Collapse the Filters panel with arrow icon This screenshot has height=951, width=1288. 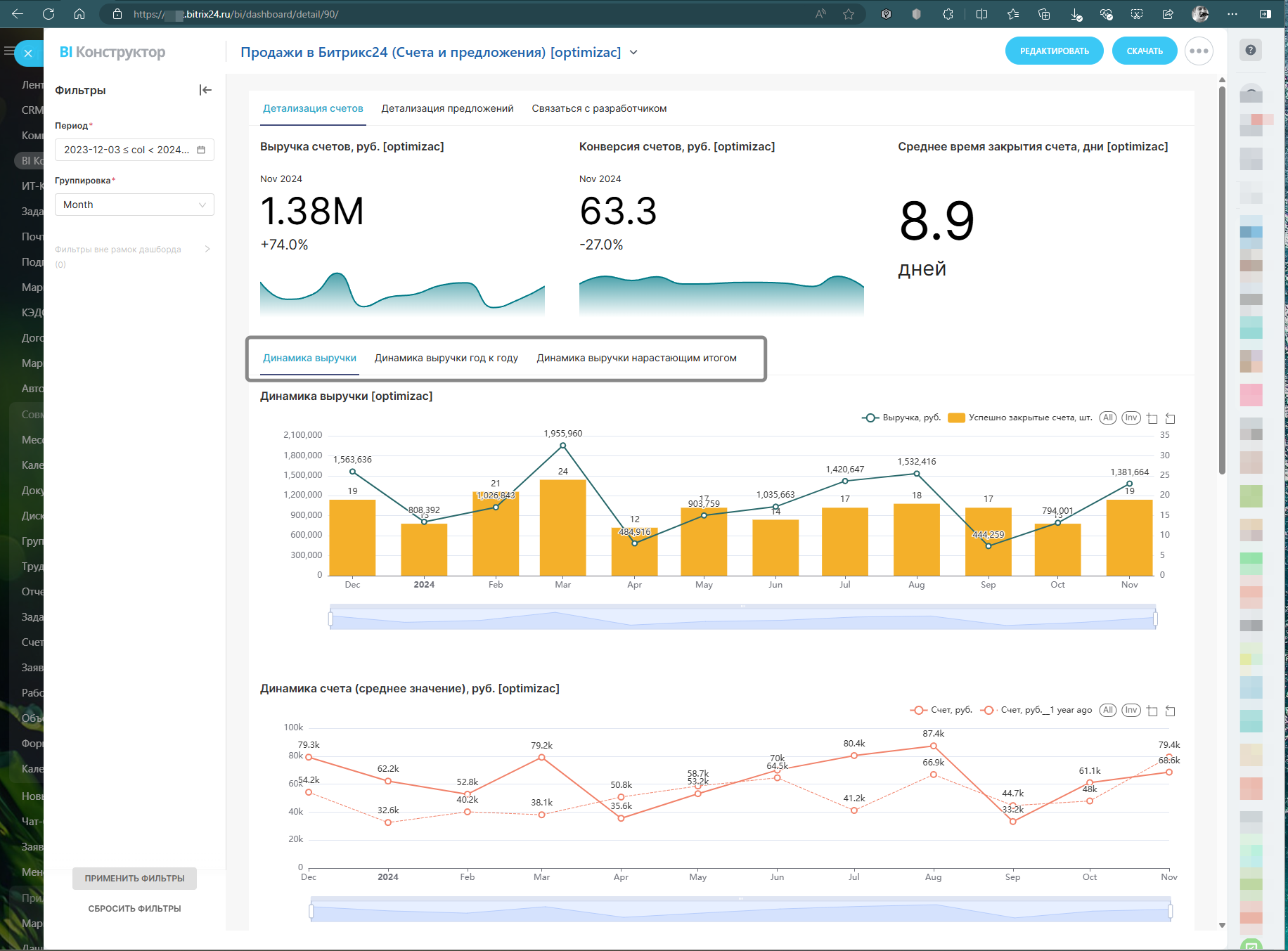(205, 90)
